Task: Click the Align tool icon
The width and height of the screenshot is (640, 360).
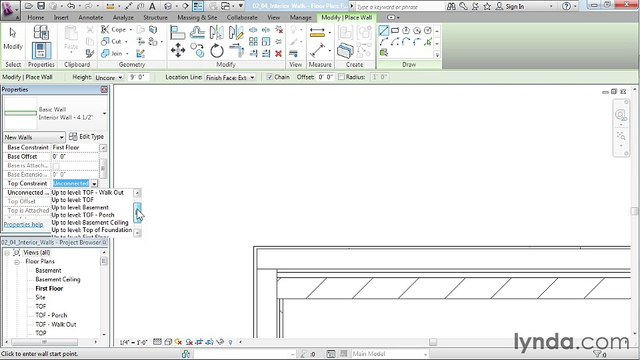Action: 177,32
